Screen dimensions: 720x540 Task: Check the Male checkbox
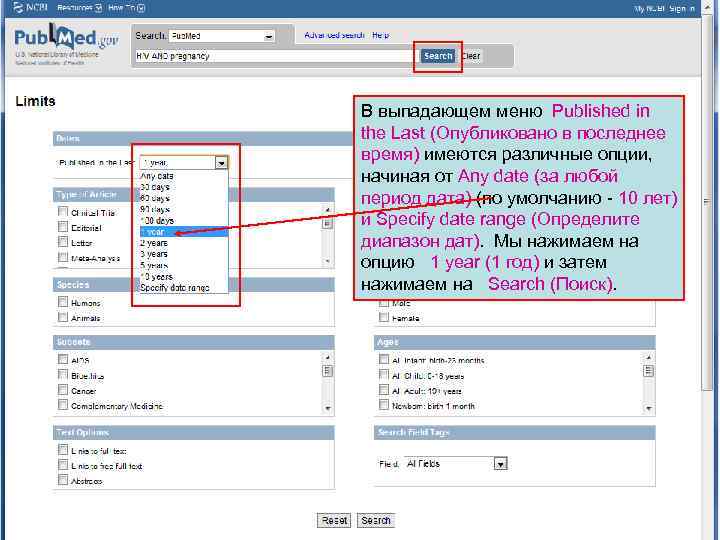point(384,303)
